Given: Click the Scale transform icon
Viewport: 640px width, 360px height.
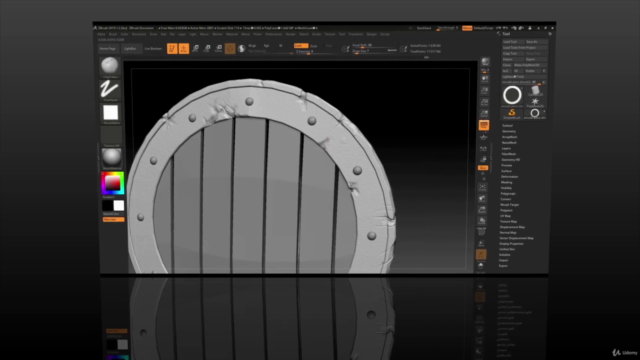Looking at the screenshot, I should point(207,49).
